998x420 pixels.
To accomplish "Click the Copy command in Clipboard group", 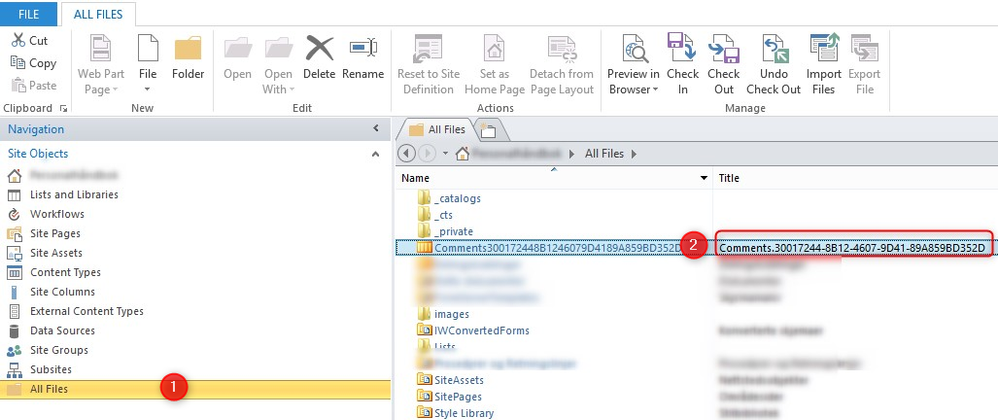I will pyautogui.click(x=34, y=63).
